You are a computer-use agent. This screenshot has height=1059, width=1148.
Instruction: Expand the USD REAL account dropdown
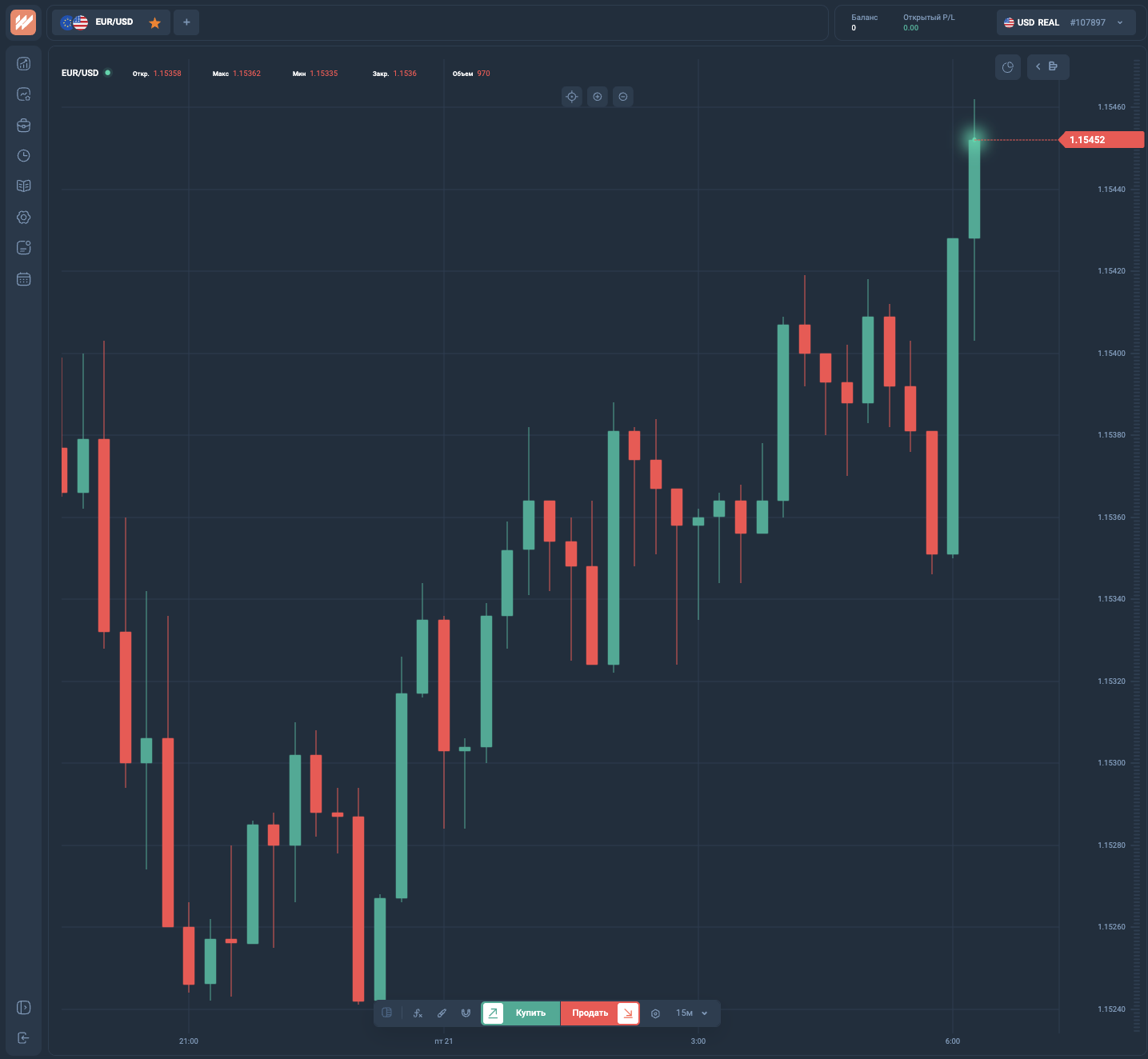tap(1119, 22)
